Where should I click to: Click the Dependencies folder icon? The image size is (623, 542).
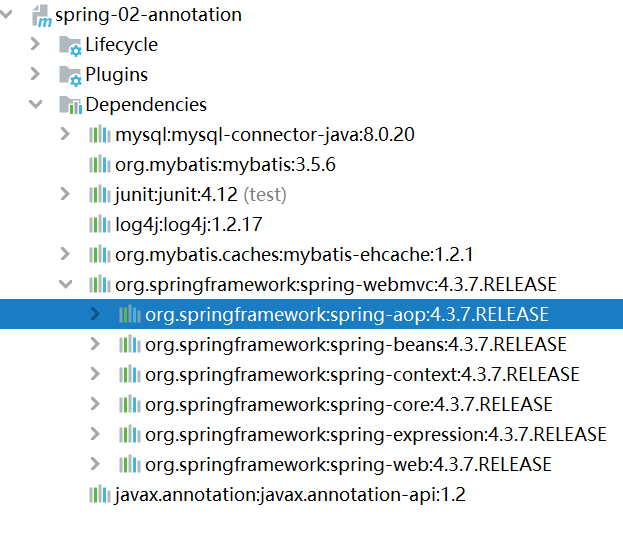(70, 105)
